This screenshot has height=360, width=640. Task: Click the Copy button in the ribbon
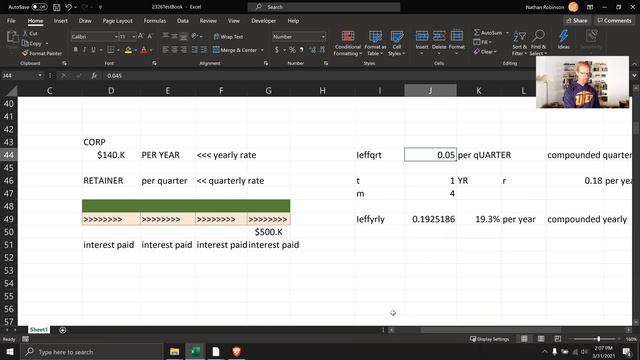coord(32,43)
